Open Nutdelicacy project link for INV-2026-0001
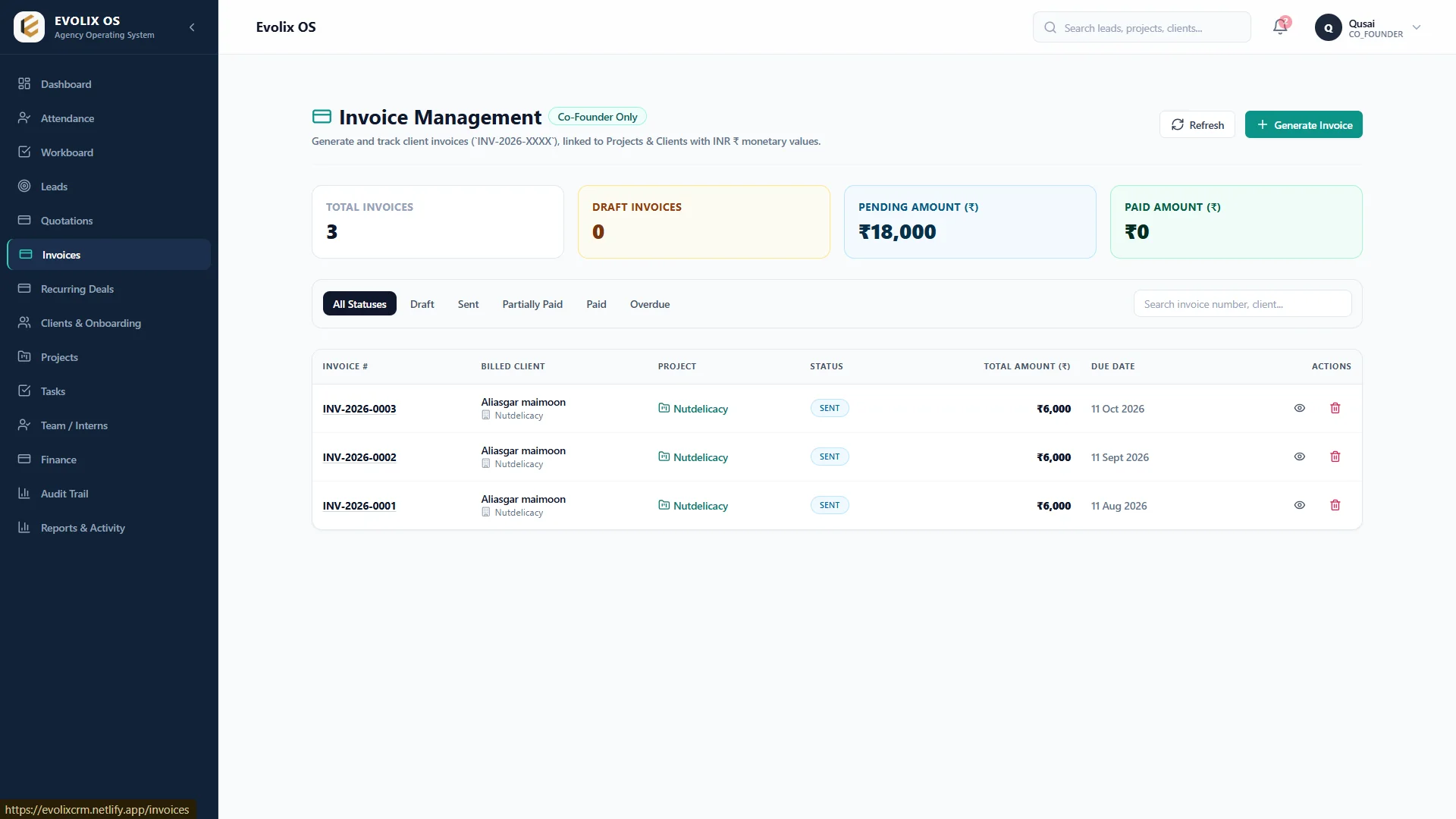Image resolution: width=1456 pixels, height=819 pixels. (693, 506)
